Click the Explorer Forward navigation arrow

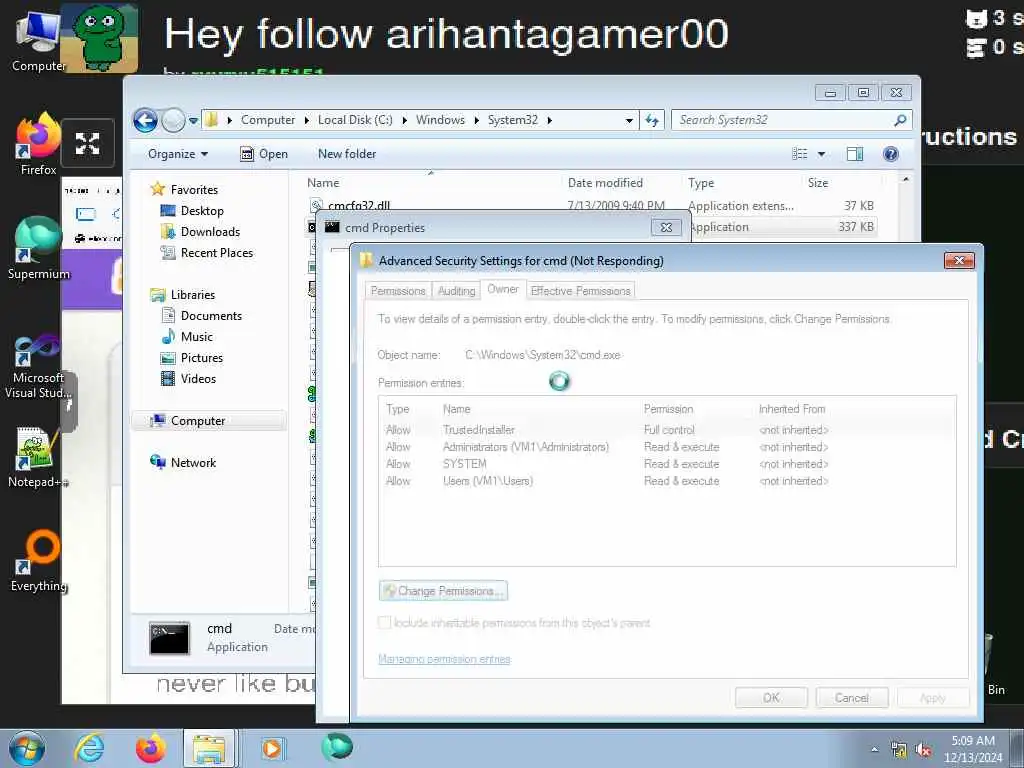click(x=173, y=120)
